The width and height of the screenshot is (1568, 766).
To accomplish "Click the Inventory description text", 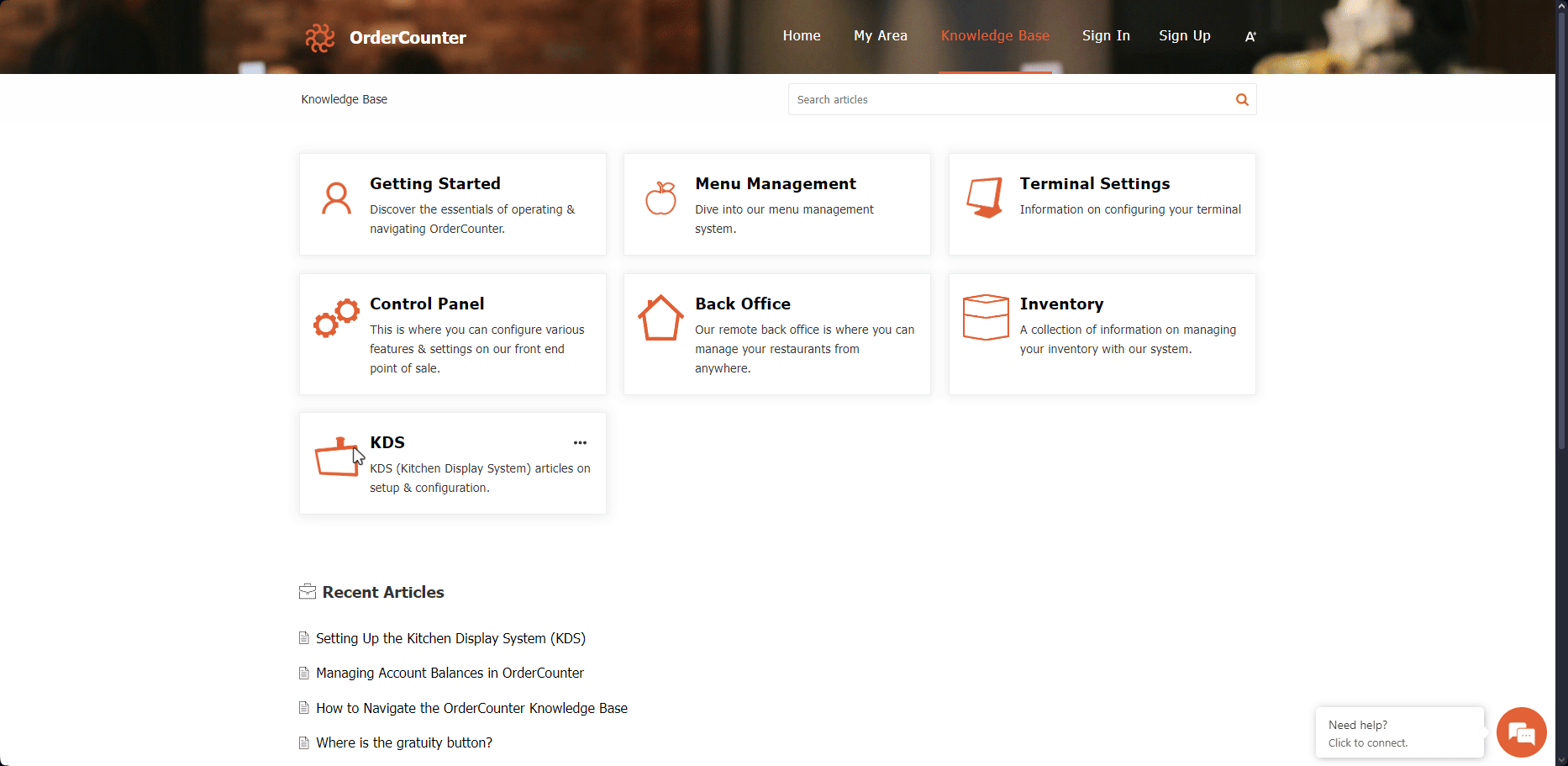I will [x=1128, y=339].
